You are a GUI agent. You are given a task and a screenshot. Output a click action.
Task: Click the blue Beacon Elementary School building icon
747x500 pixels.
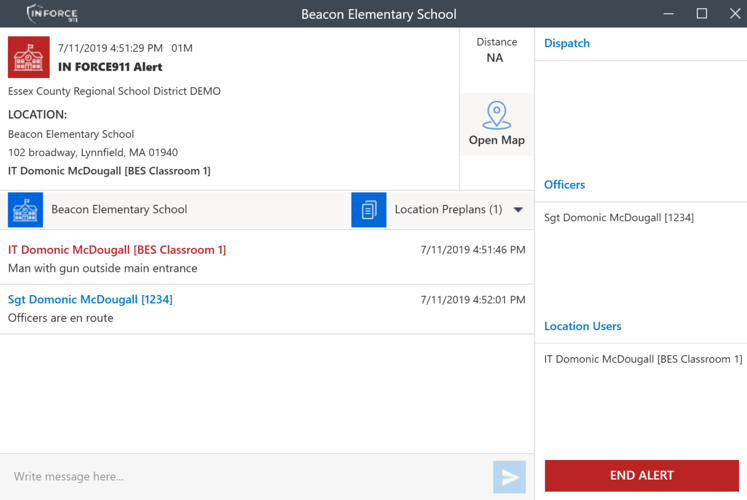(x=25, y=210)
